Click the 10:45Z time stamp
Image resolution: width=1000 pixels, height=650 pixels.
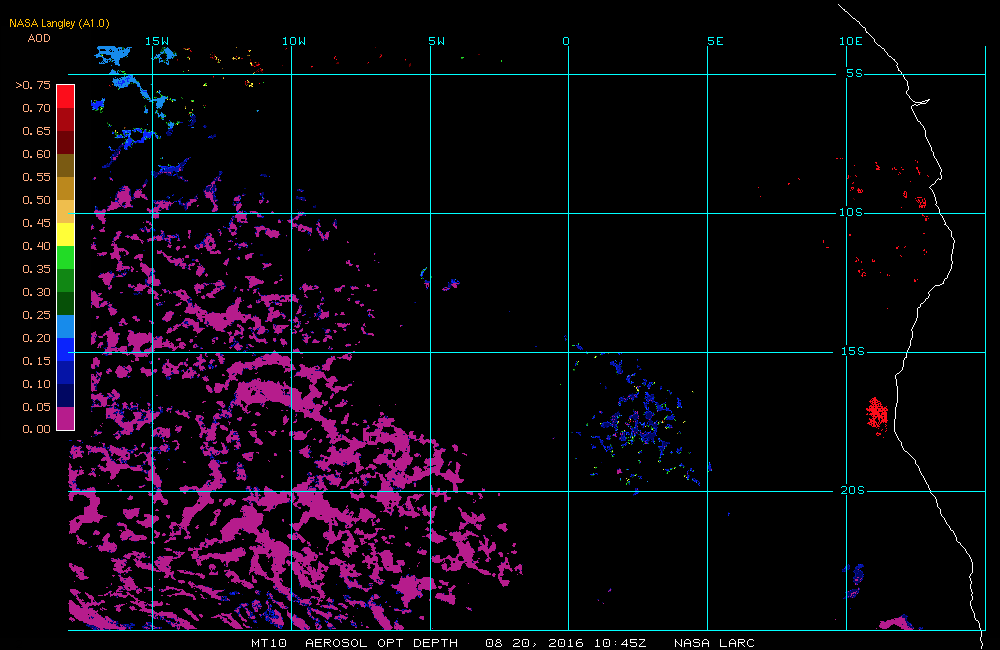620,642
